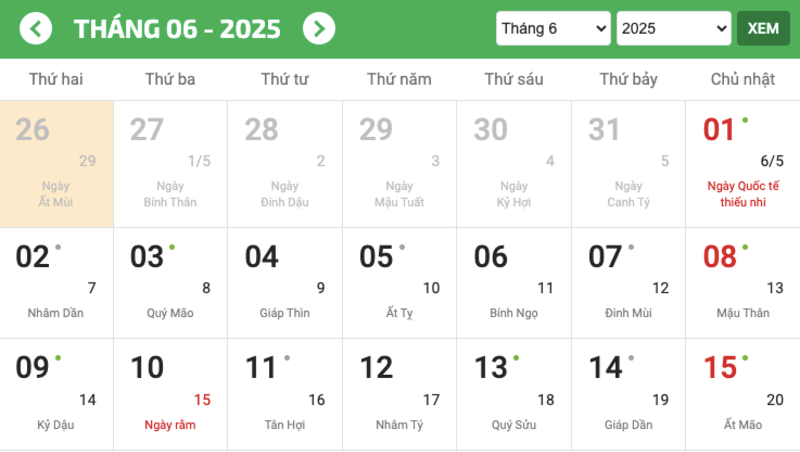Select date 03 Quý Mão

tap(171, 283)
